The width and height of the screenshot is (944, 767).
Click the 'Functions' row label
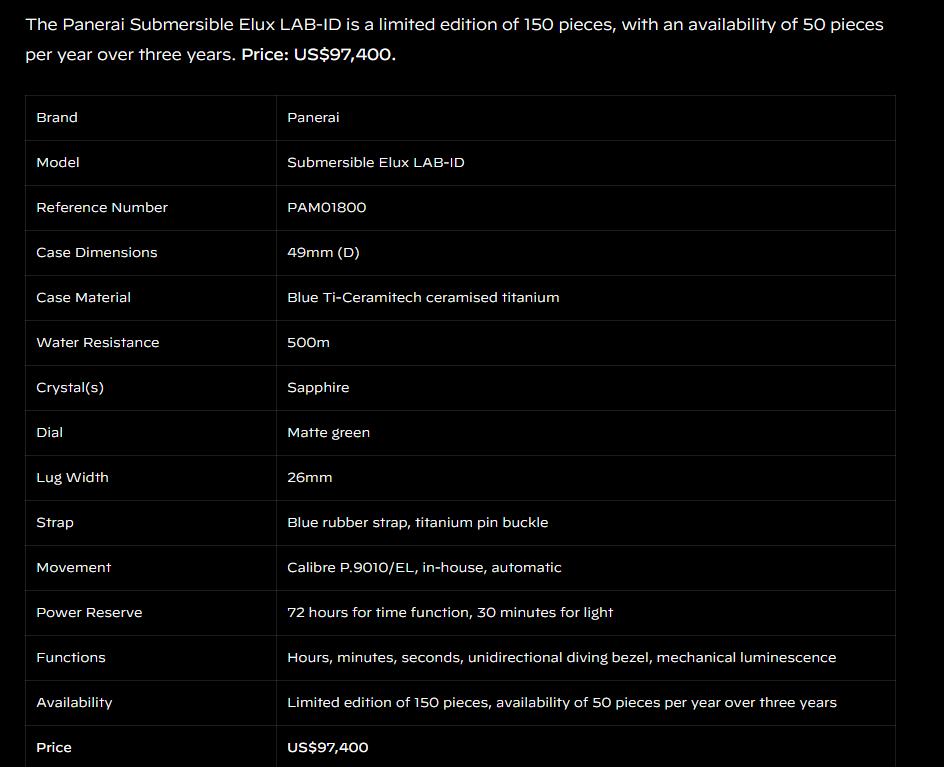tap(70, 658)
